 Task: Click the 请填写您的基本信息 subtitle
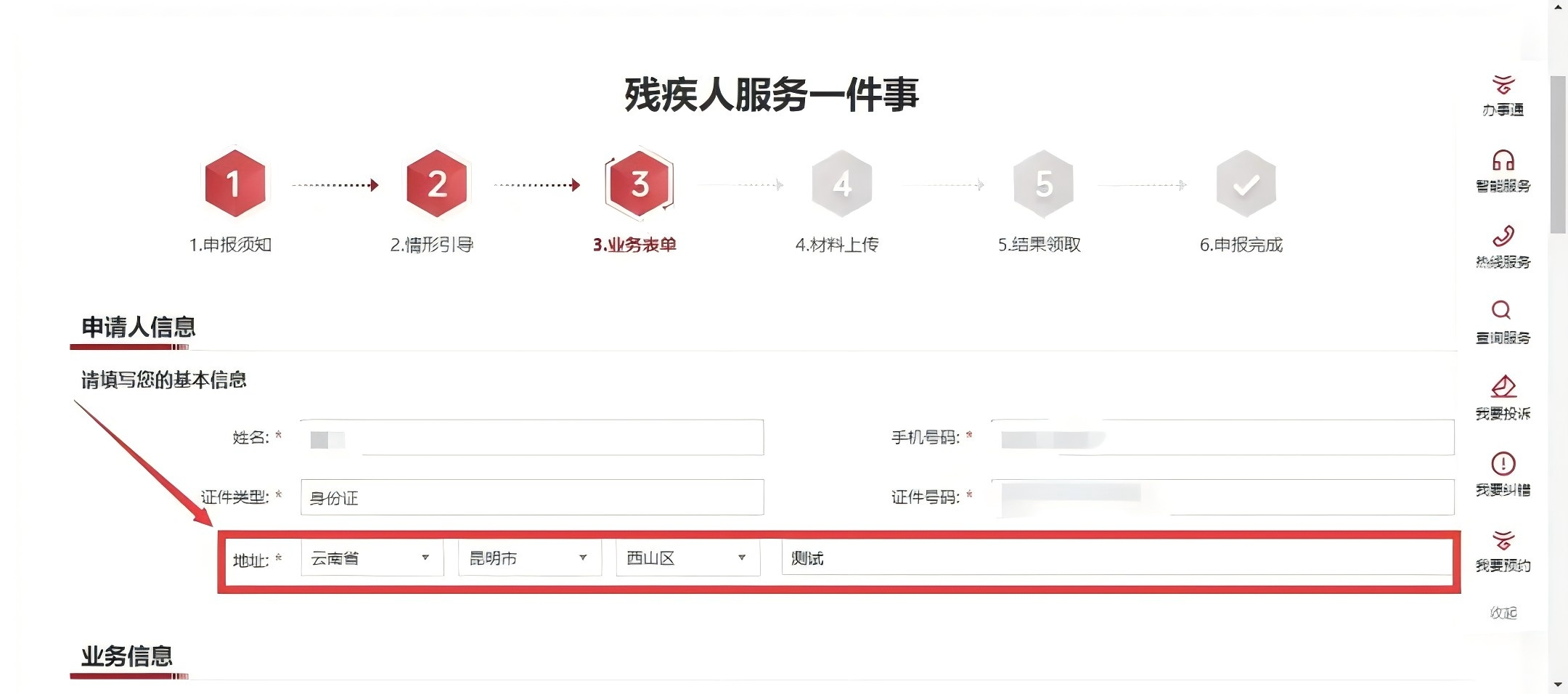(163, 380)
